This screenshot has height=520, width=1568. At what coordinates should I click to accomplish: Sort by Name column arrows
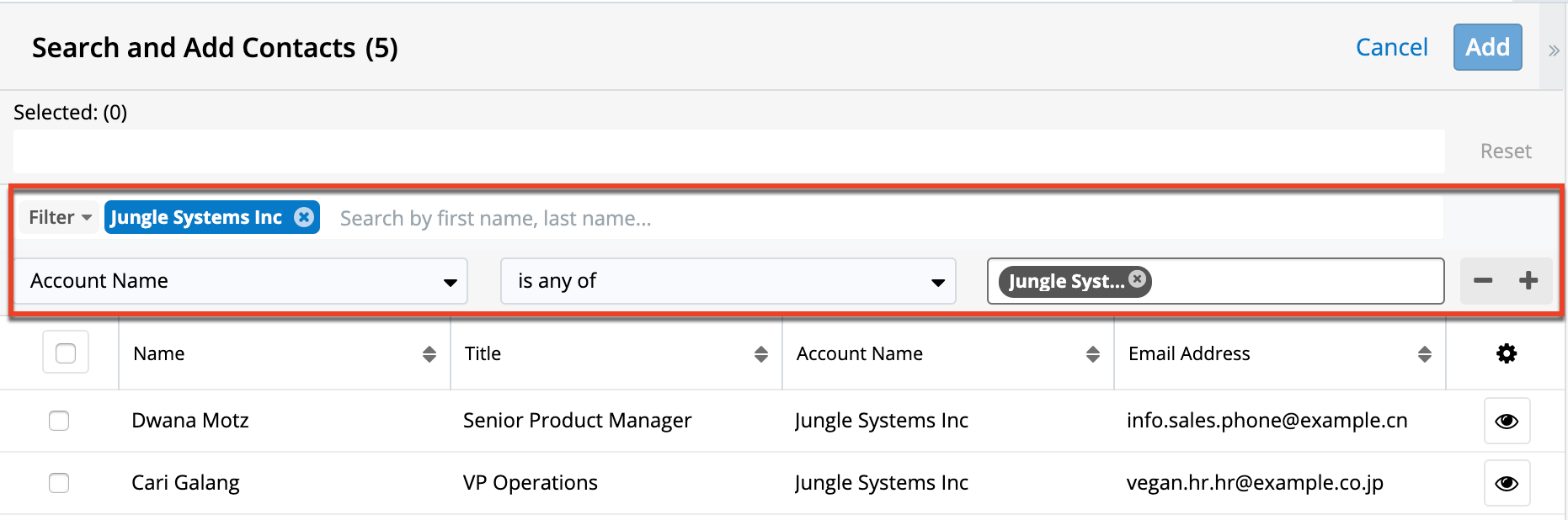(429, 354)
